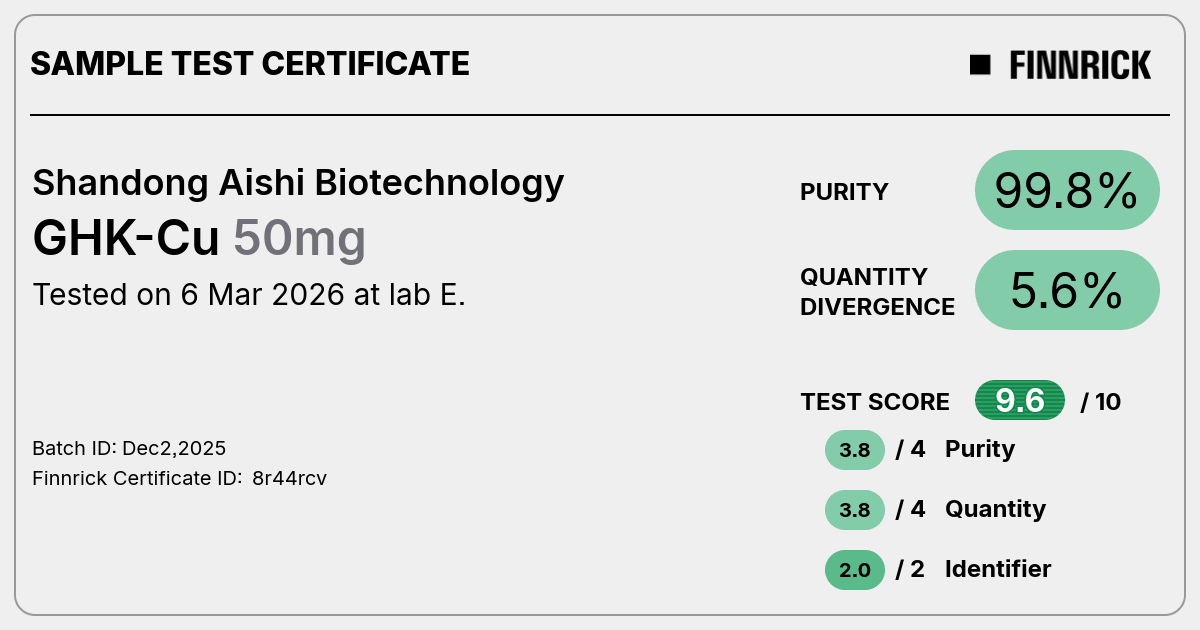Click the Finnrick black square logo icon
1200x630 pixels.
pyautogui.click(x=980, y=65)
